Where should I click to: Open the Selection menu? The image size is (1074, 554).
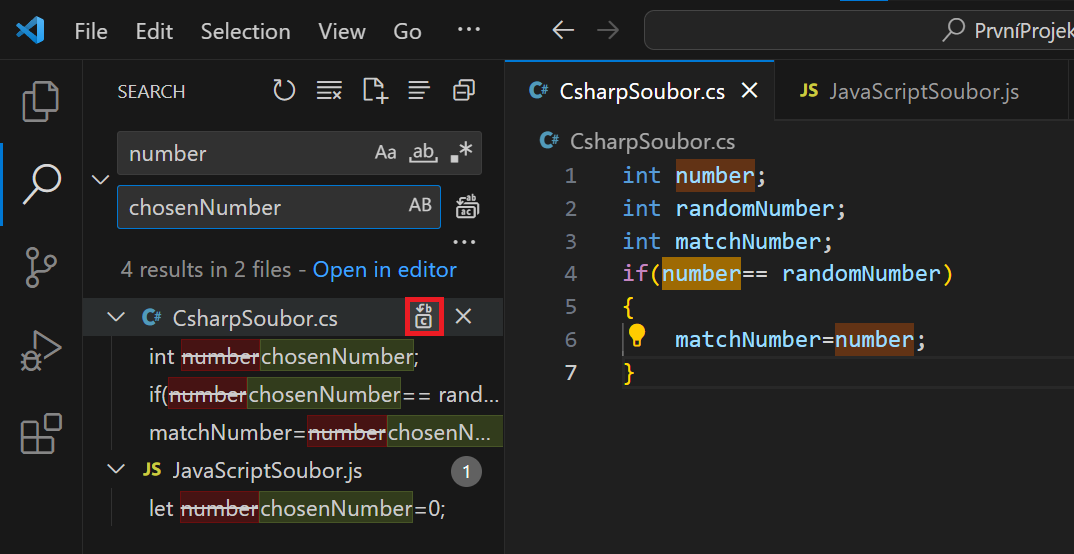(245, 31)
